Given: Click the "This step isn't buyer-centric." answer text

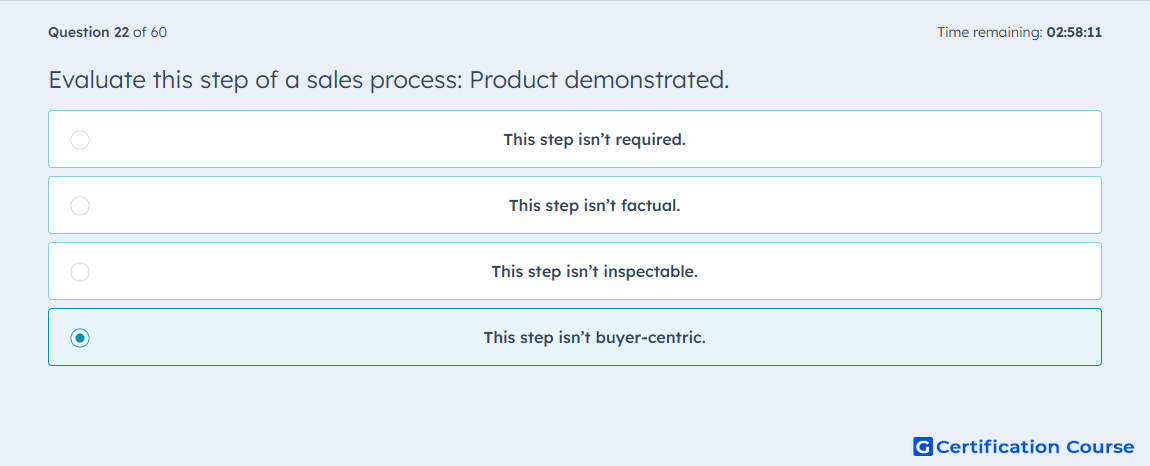Looking at the screenshot, I should pyautogui.click(x=595, y=338).
